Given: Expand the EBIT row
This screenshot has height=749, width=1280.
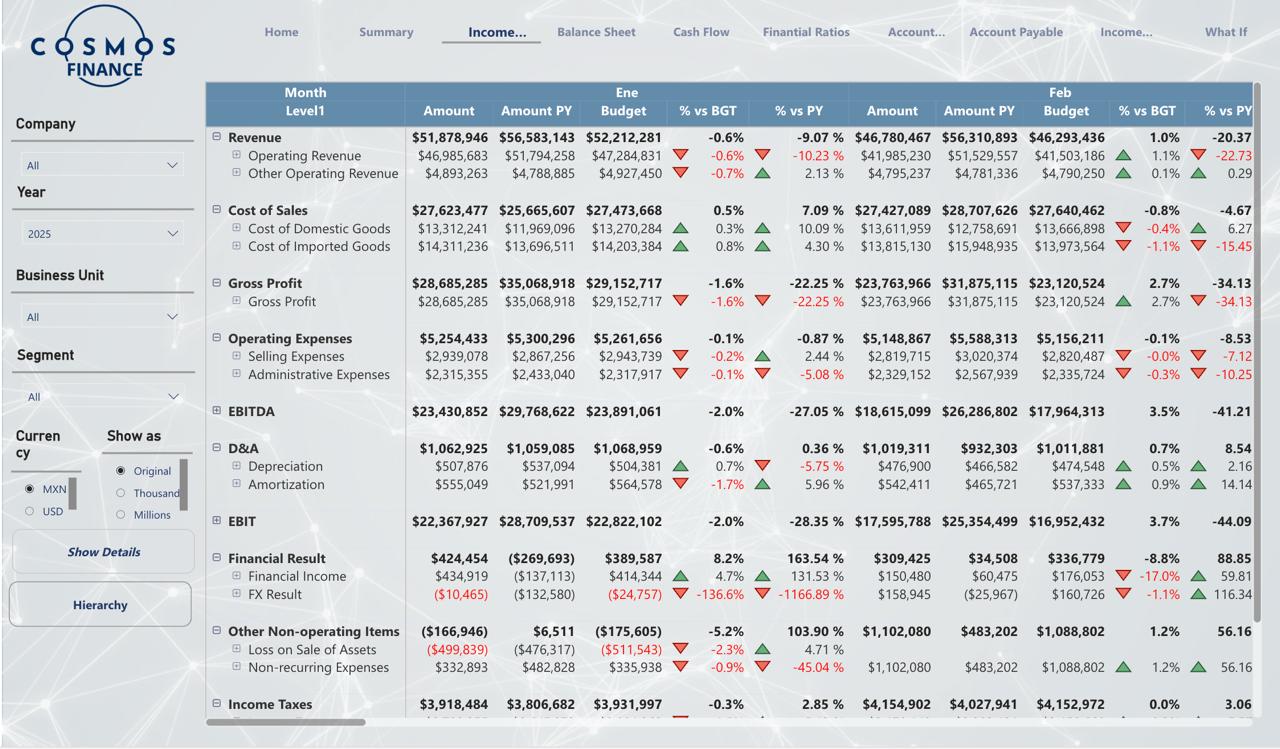Looking at the screenshot, I should (x=217, y=521).
